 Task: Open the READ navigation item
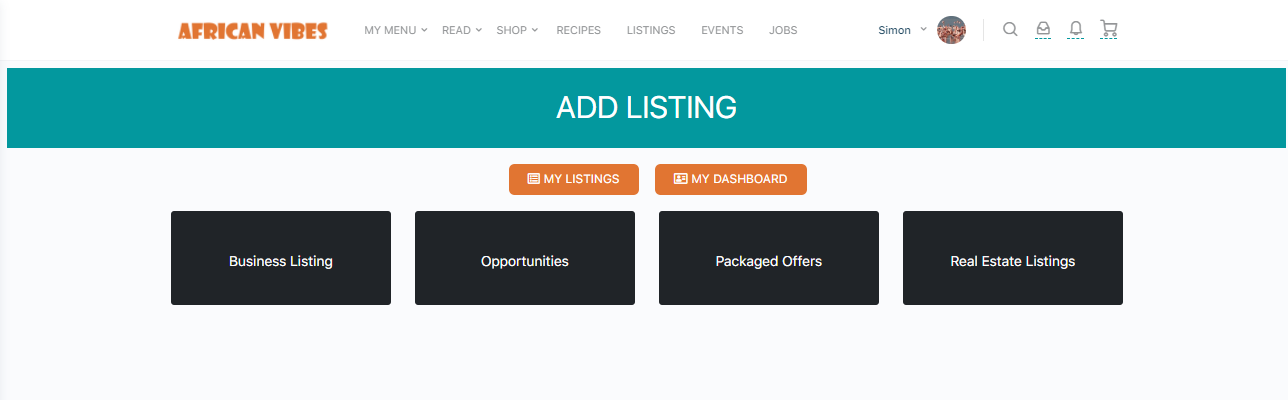click(456, 30)
